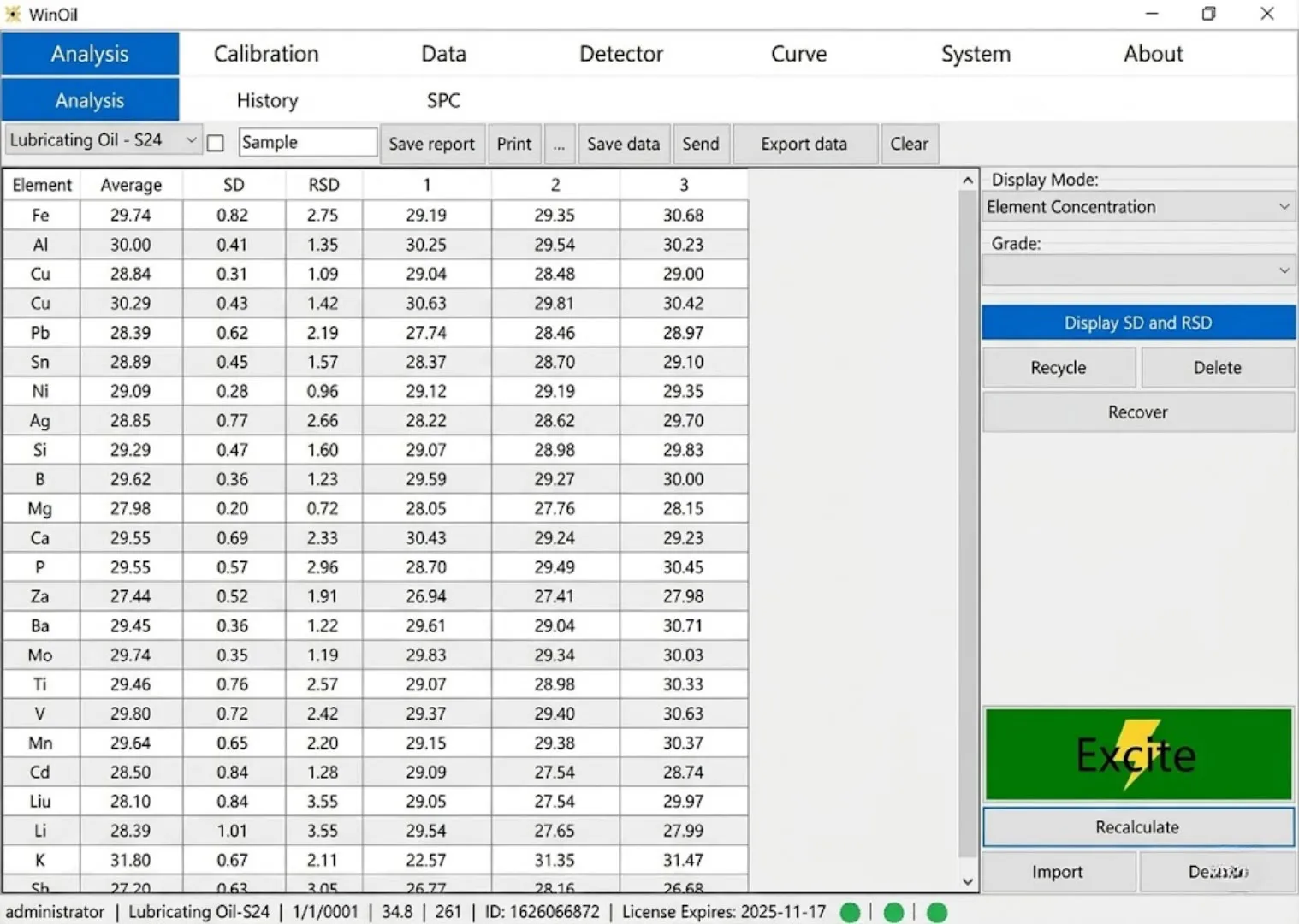Select the Fe element row

(376, 215)
